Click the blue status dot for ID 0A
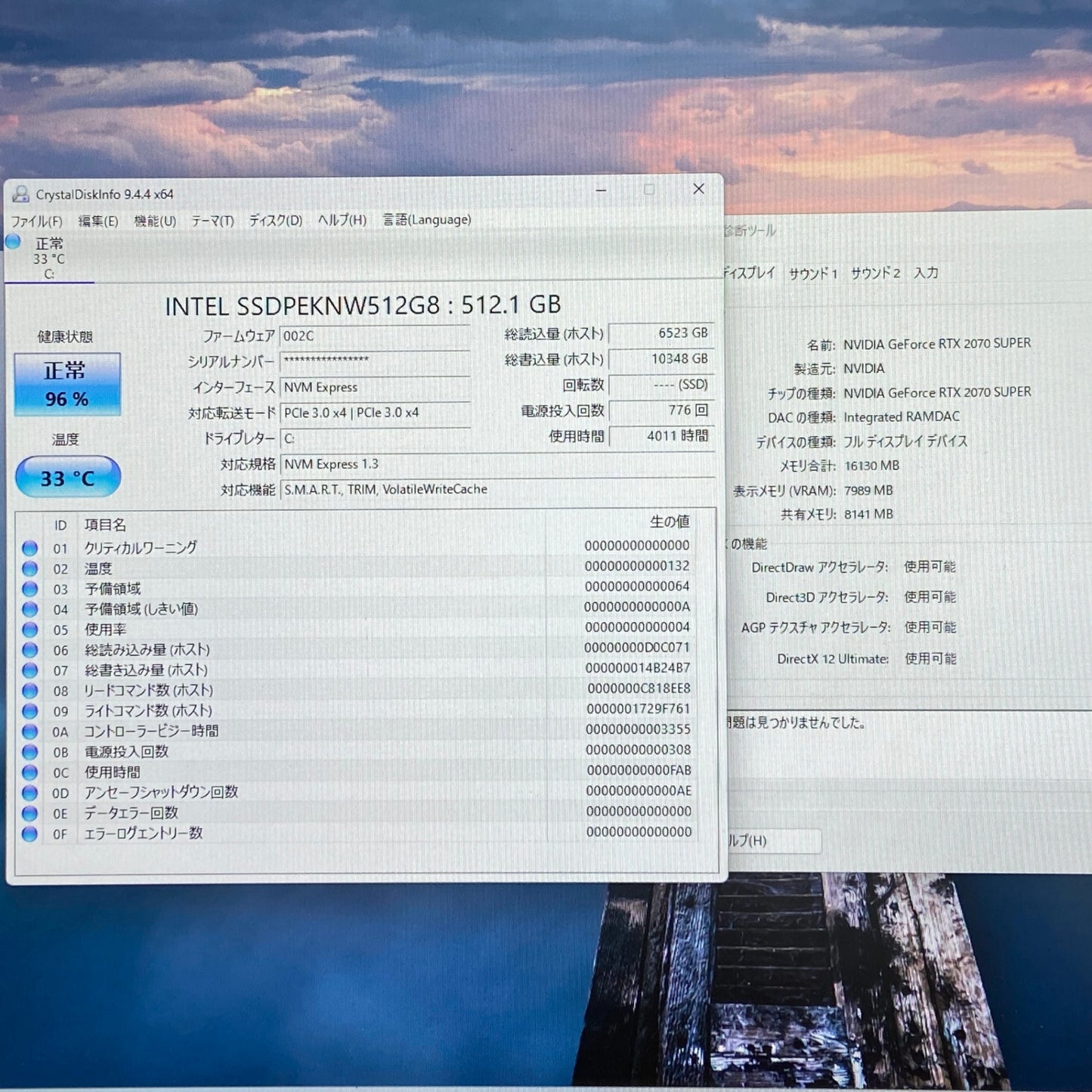1092x1092 pixels. tap(29, 732)
